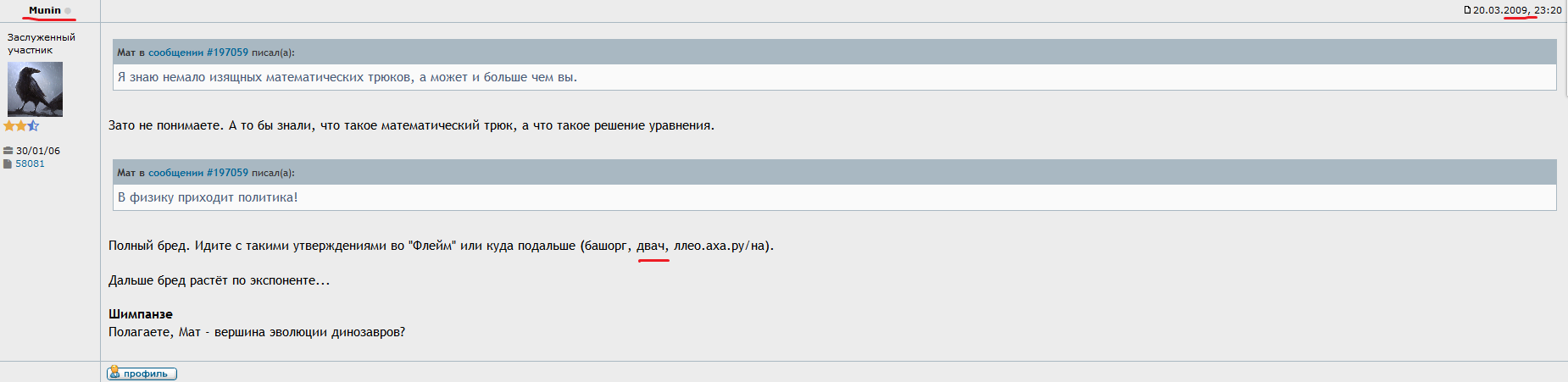Open the raven avatar image
The height and width of the screenshot is (382, 1568).
[x=35, y=89]
